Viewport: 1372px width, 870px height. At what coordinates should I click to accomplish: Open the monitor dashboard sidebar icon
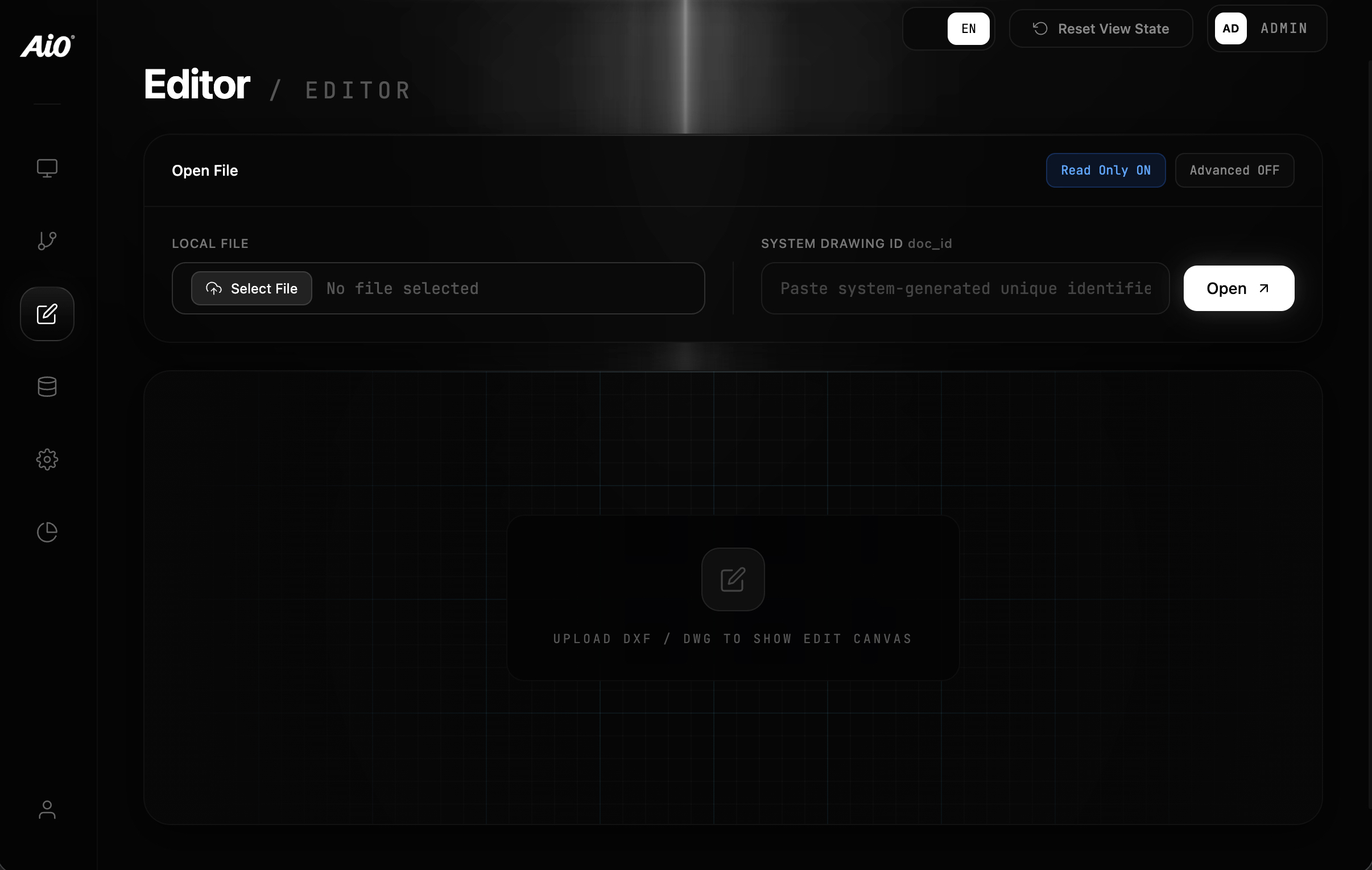(47, 168)
